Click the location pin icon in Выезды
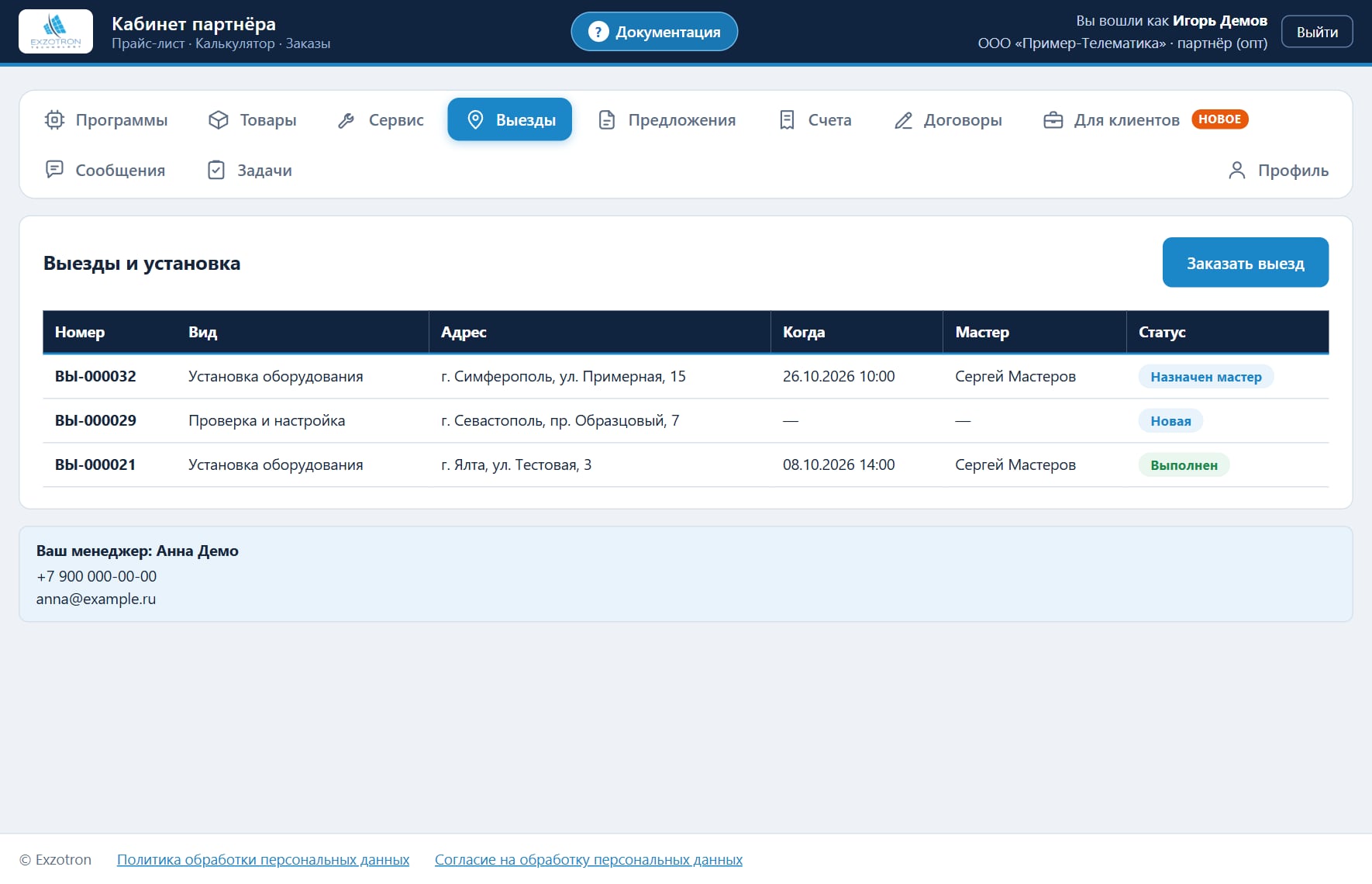1372x884 pixels. 475,119
